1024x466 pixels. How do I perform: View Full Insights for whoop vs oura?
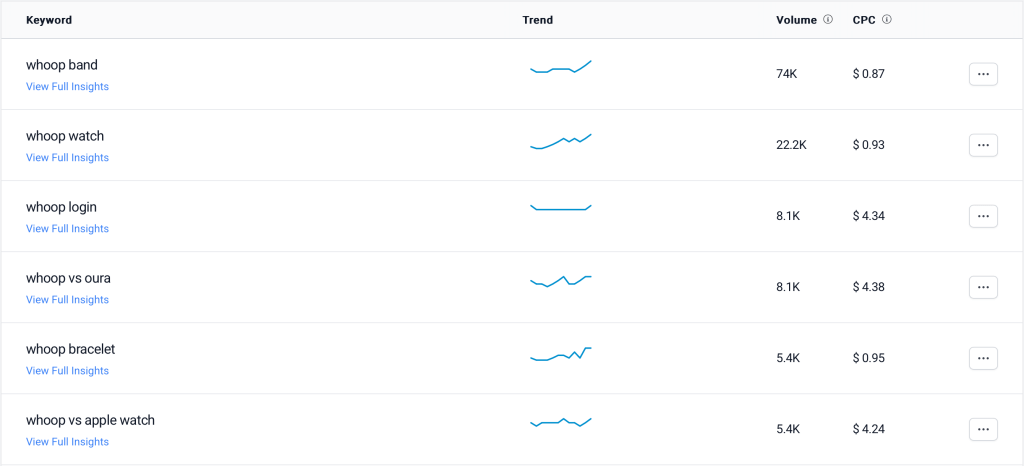tap(67, 300)
